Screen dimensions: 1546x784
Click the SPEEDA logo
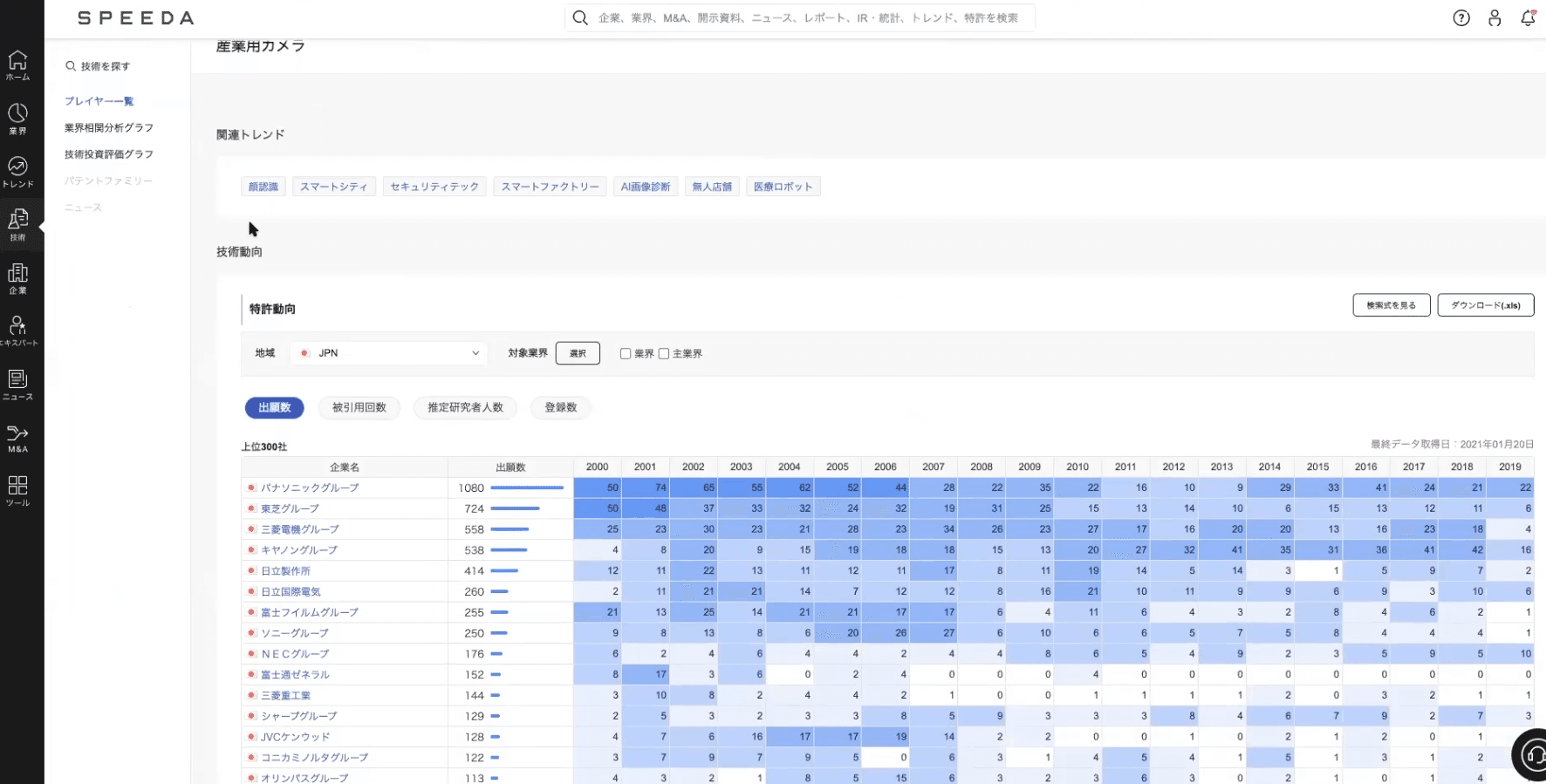click(x=136, y=18)
